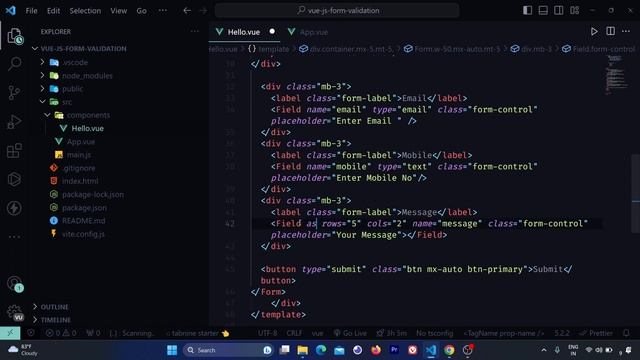This screenshot has width=640, height=360.
Task: Open main.js in file tree
Action: click(x=78, y=155)
